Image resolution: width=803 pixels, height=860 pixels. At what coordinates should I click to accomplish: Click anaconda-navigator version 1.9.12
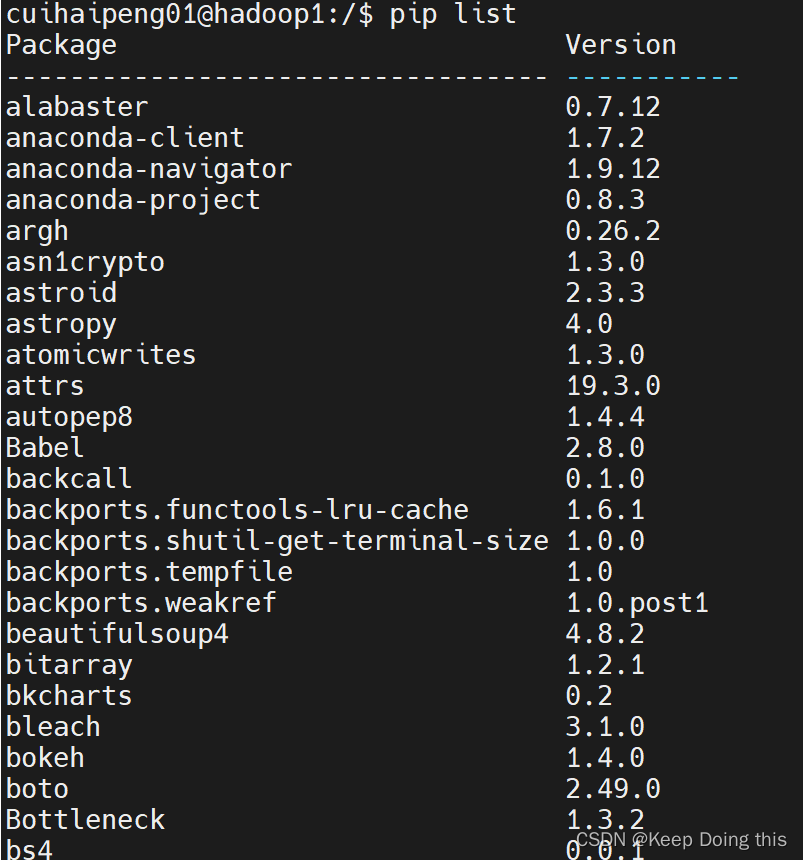(x=613, y=169)
